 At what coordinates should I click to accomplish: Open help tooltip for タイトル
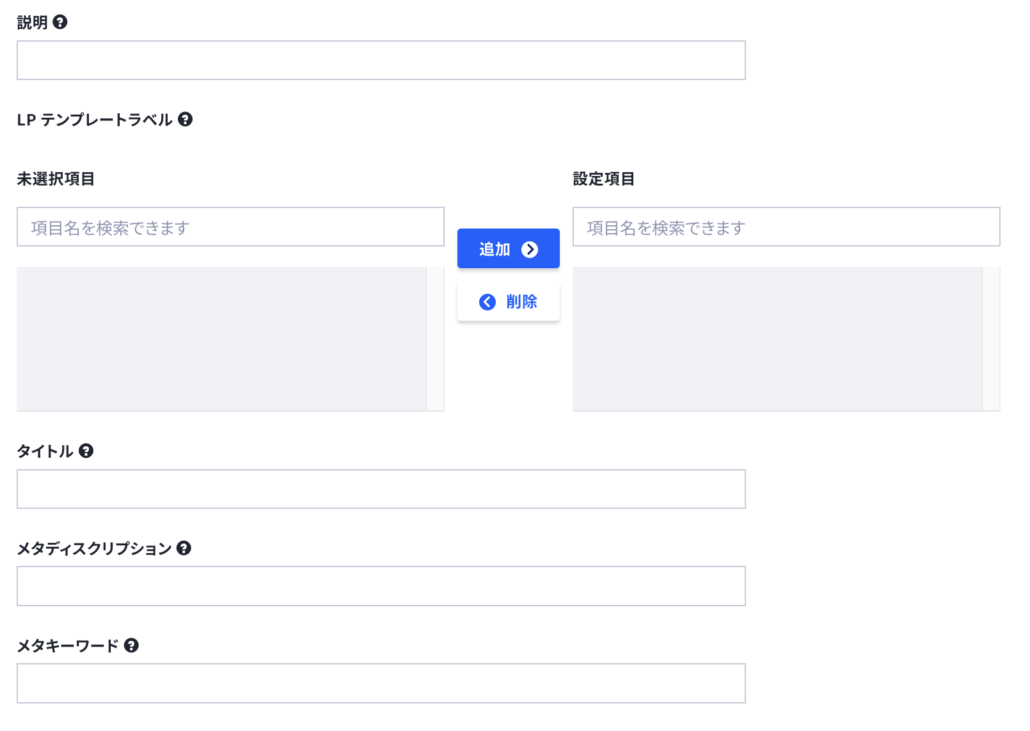[x=86, y=451]
